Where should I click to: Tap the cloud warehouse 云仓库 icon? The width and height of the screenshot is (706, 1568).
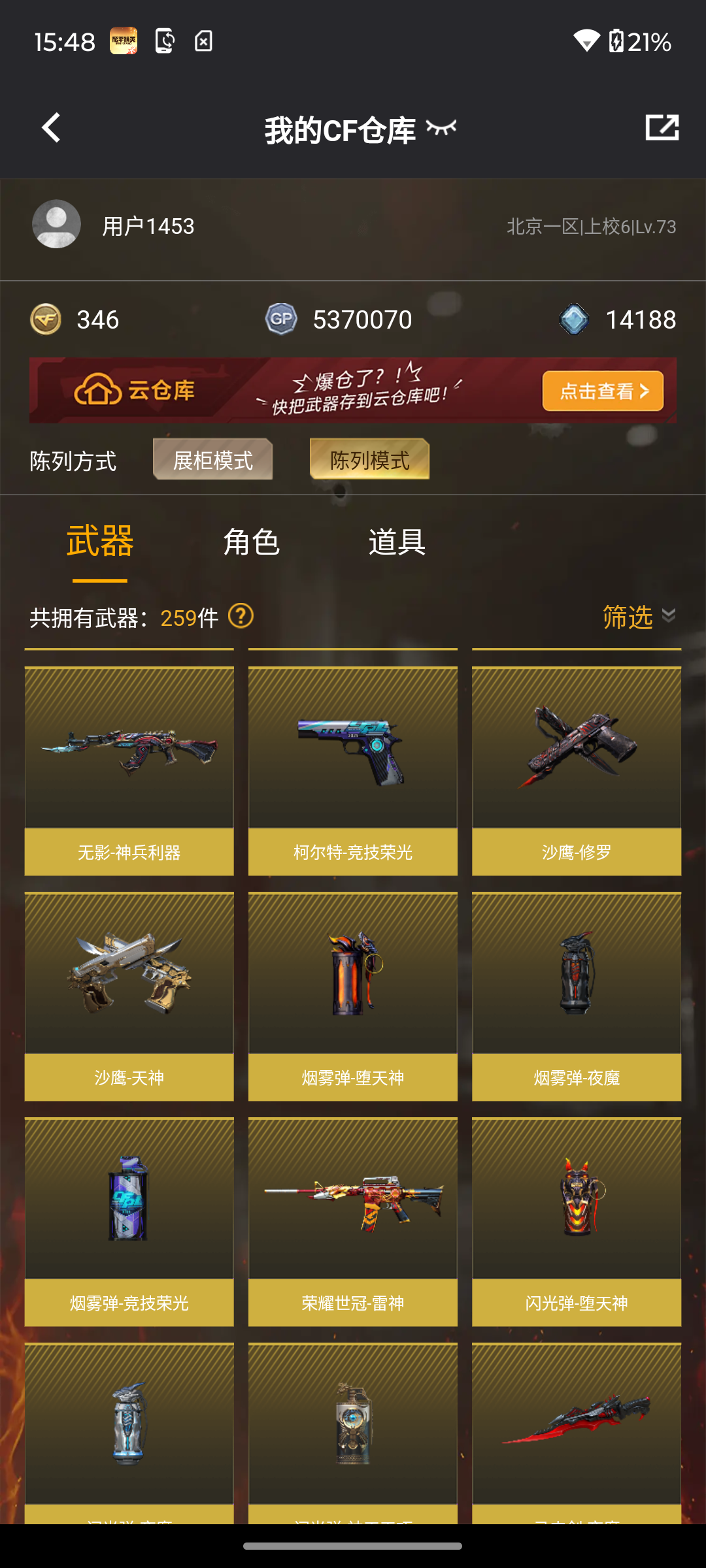coord(98,391)
